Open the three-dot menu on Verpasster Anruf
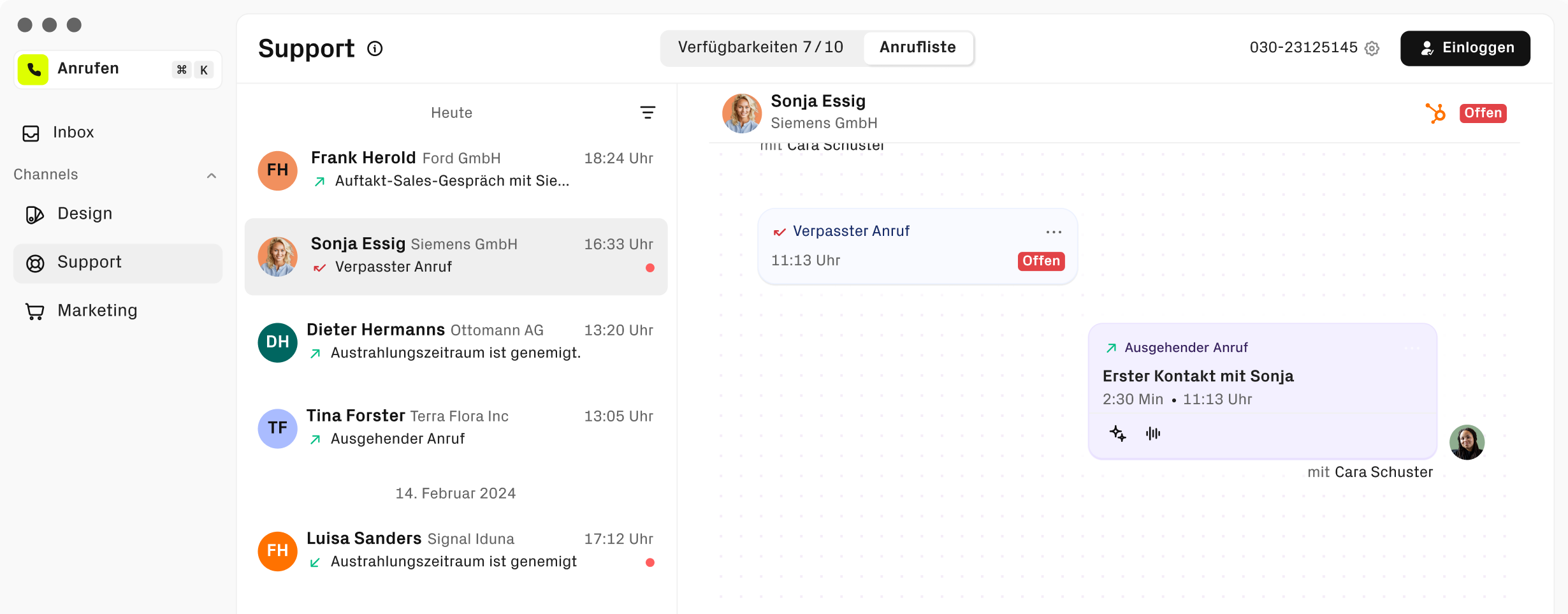Viewport: 1568px width, 614px height. coord(1052,231)
